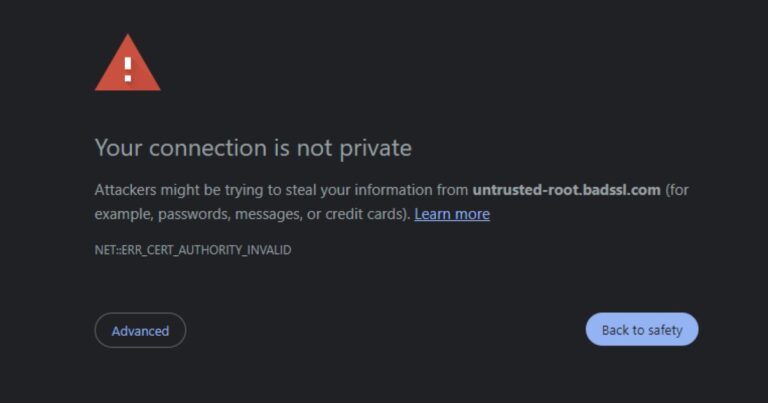Click the exclamation mark inside the triangle

pos(127,68)
